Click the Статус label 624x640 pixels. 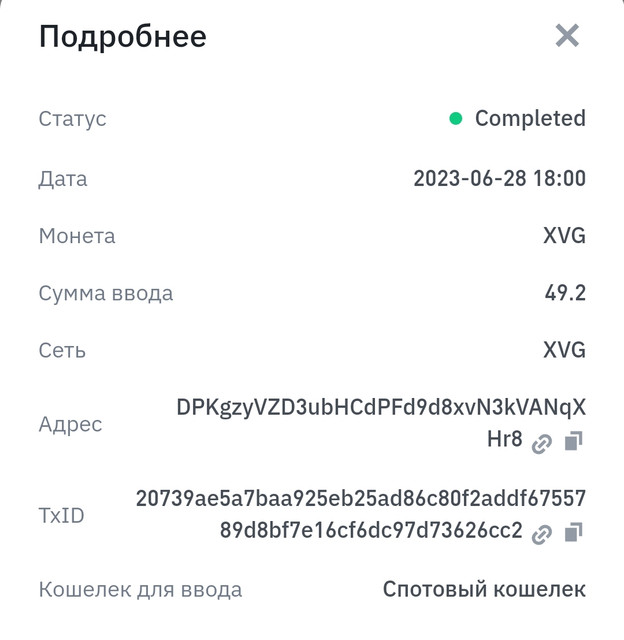click(72, 119)
